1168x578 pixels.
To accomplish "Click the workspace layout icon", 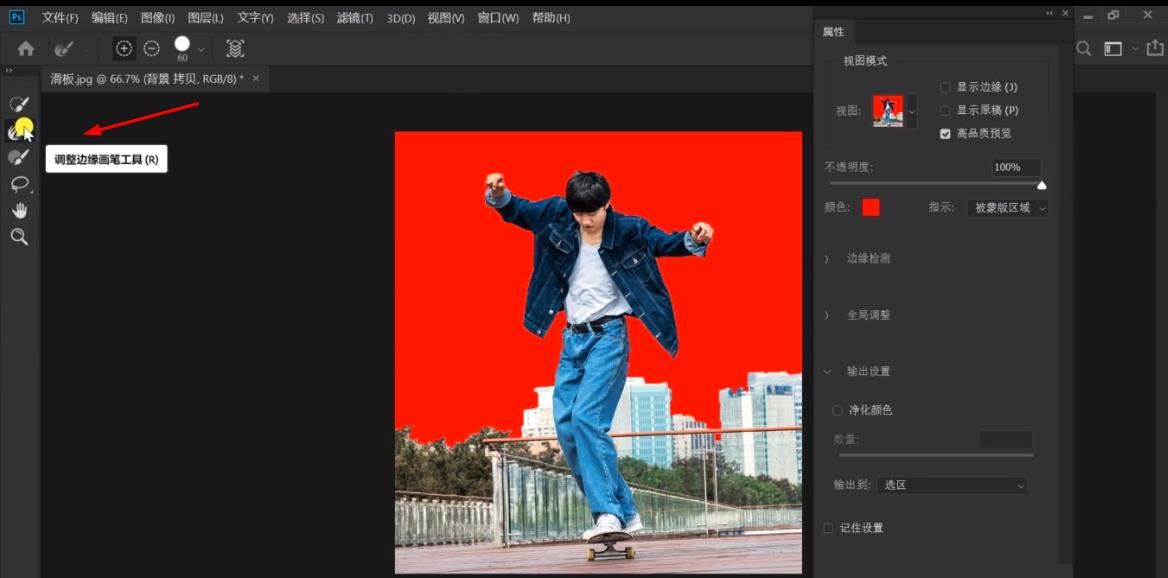I will (1113, 48).
